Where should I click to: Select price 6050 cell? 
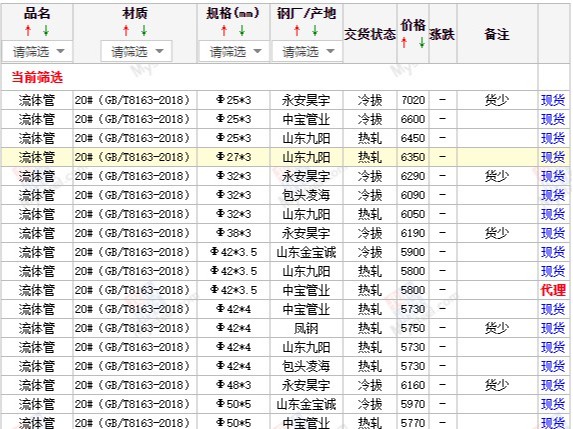click(413, 214)
